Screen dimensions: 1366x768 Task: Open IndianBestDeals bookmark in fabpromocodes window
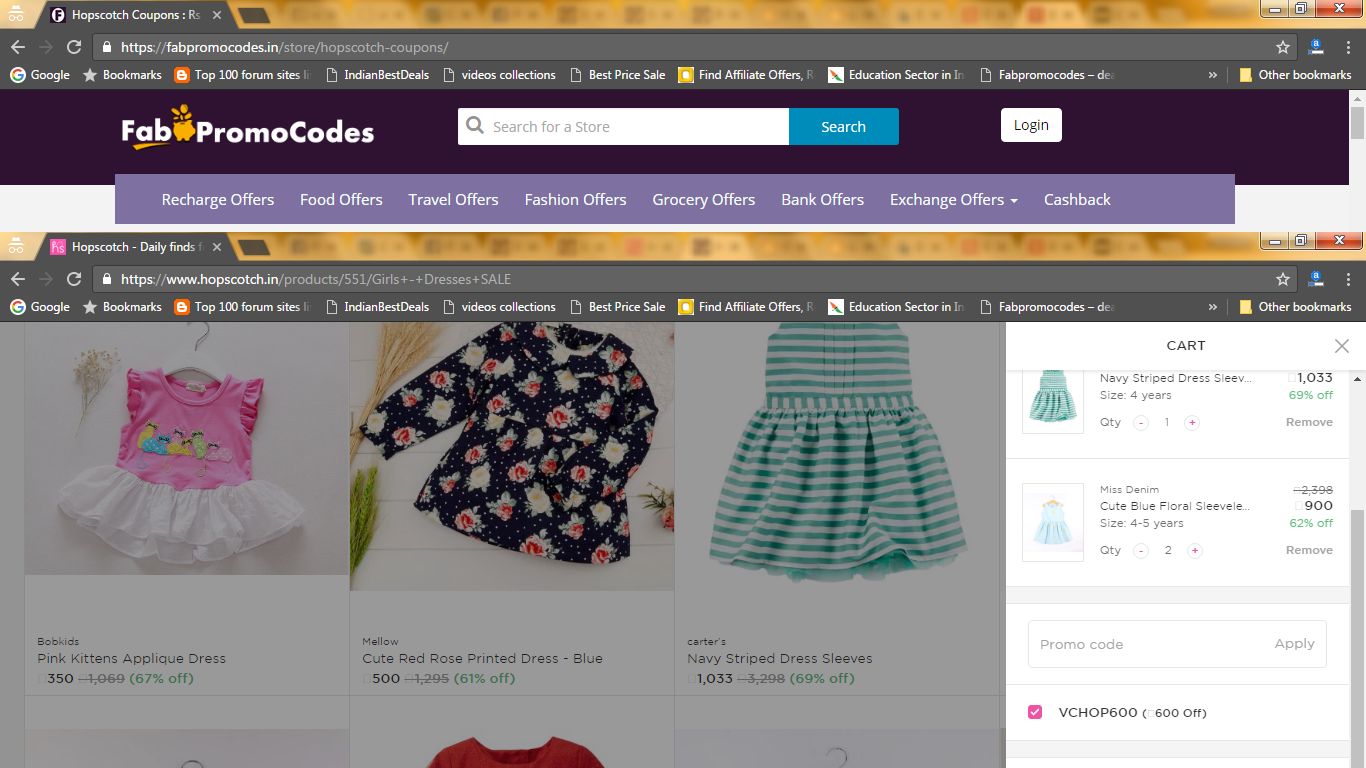tap(377, 75)
